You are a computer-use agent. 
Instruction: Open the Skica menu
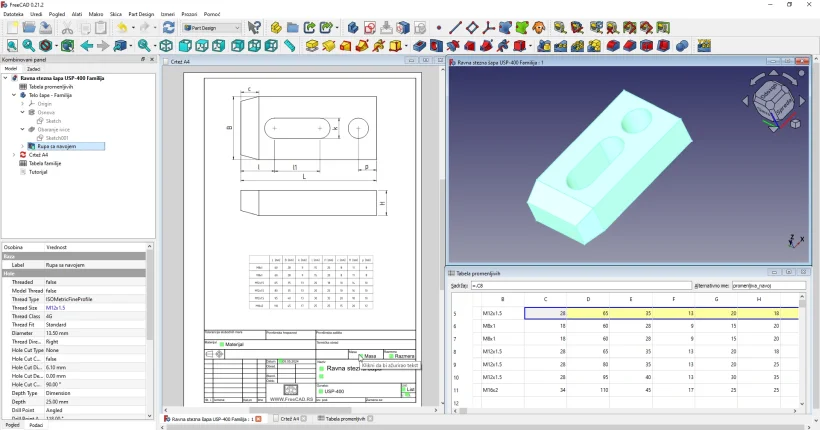[x=116, y=14]
